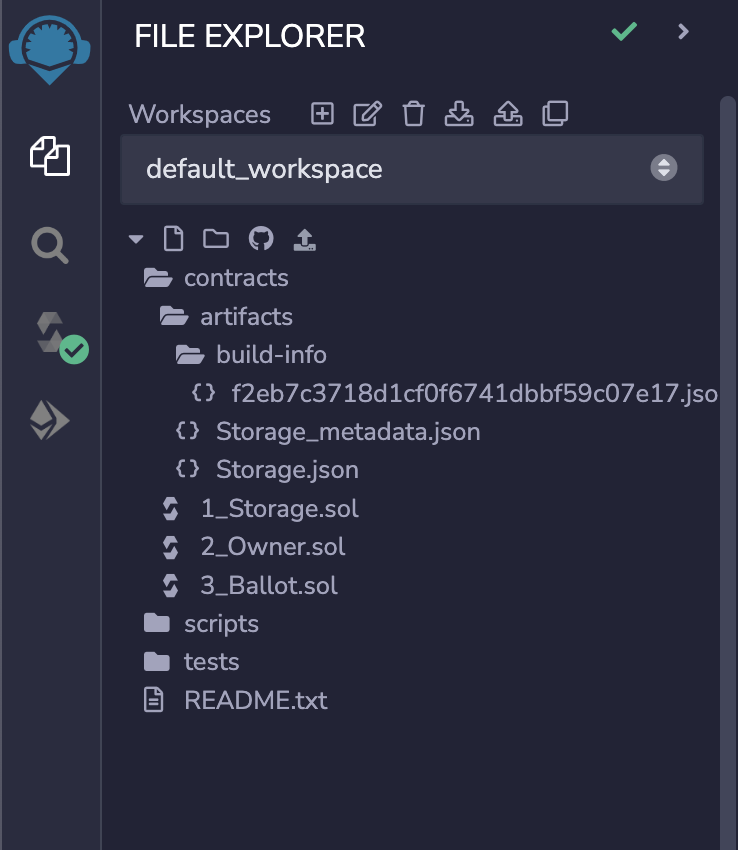Click the GitHub gist publish icon

260,239
